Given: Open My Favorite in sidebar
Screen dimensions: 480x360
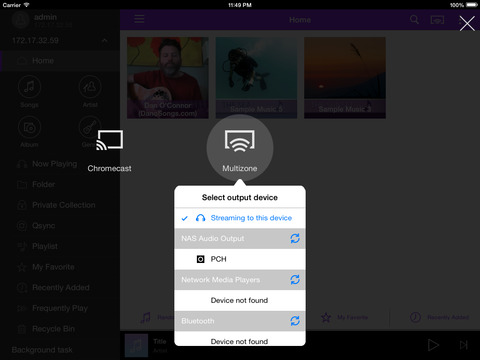Looking at the screenshot, I should point(60,267).
